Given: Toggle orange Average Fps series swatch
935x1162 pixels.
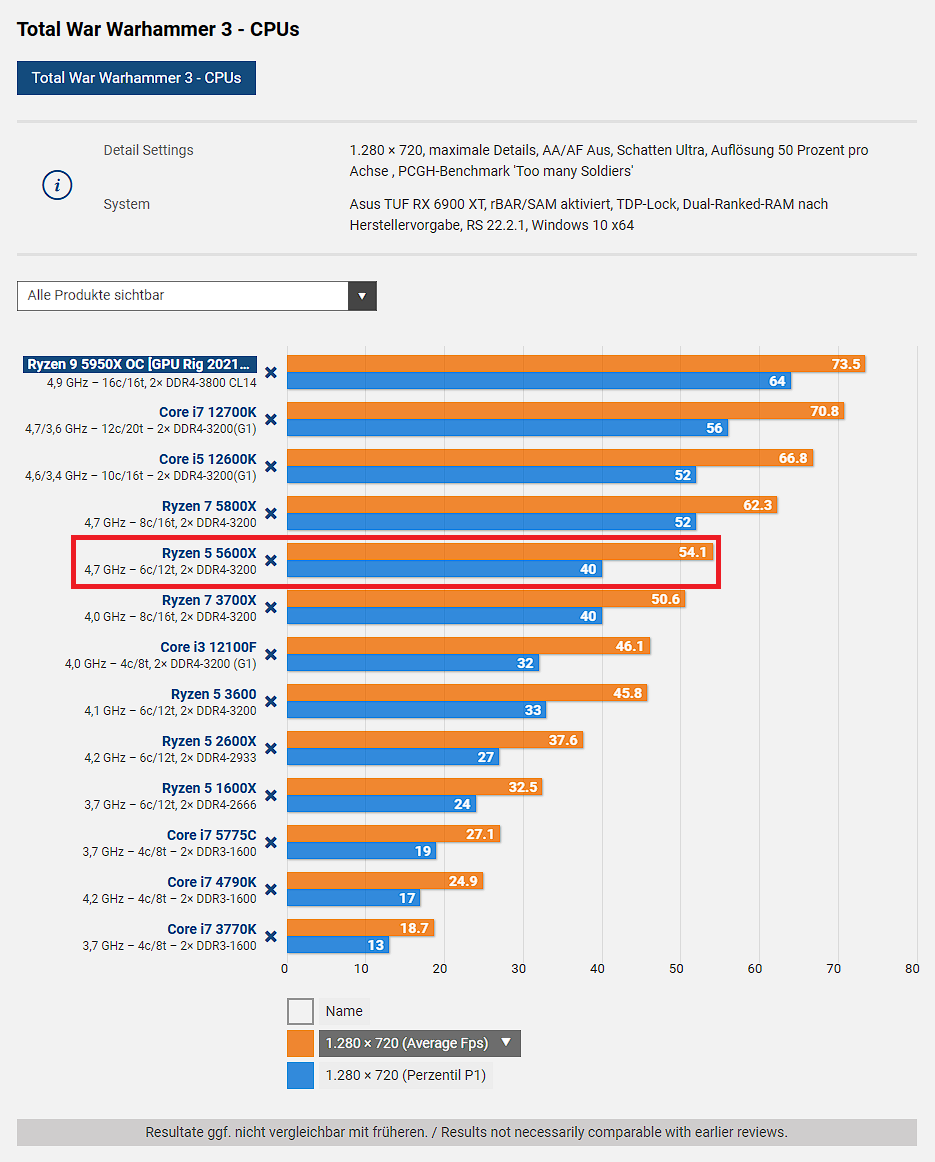Looking at the screenshot, I should [x=300, y=1043].
